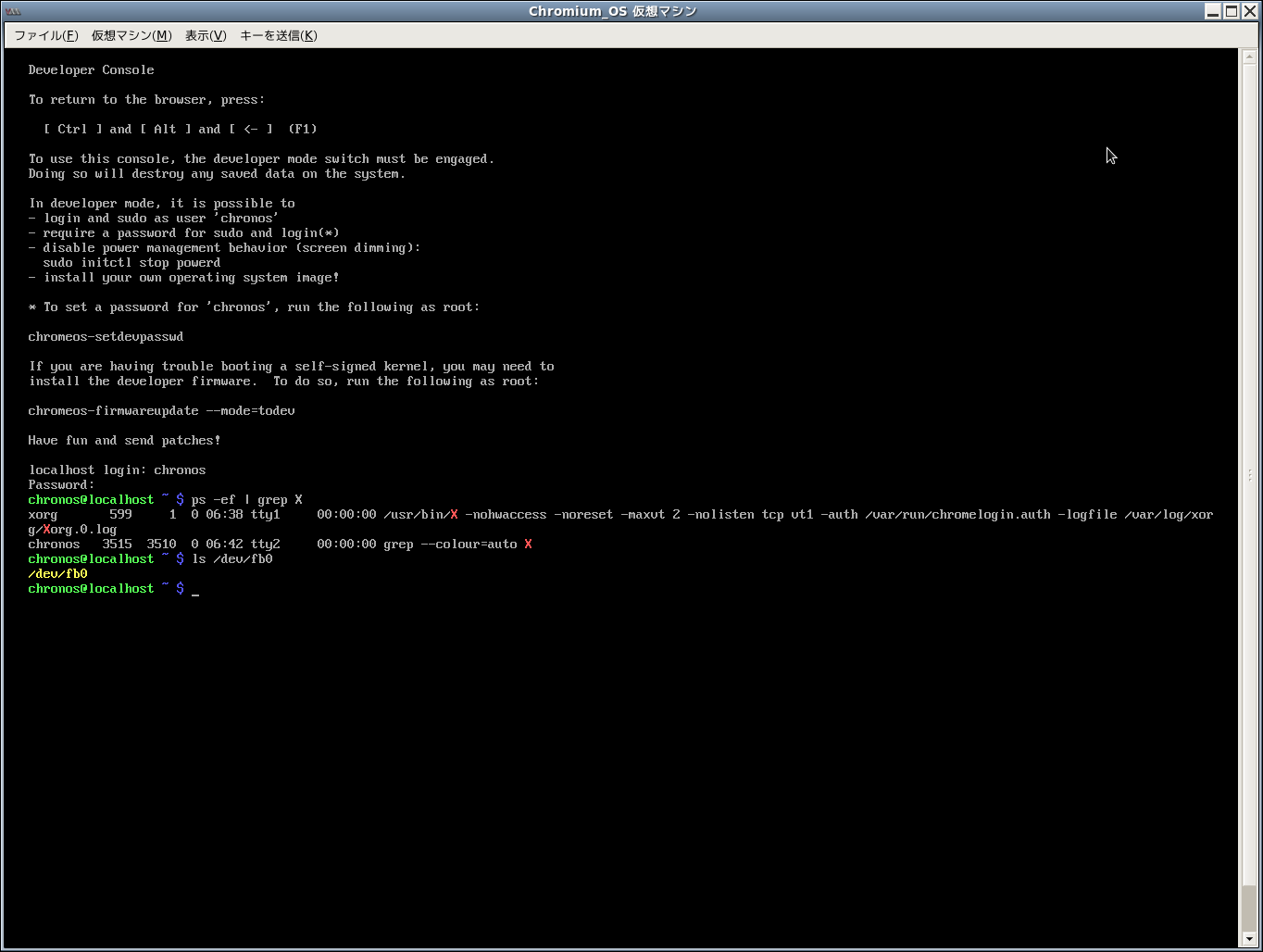Click the "sudo initctl stop powerd" line
Image resolution: width=1263 pixels, height=952 pixels.
[132, 263]
